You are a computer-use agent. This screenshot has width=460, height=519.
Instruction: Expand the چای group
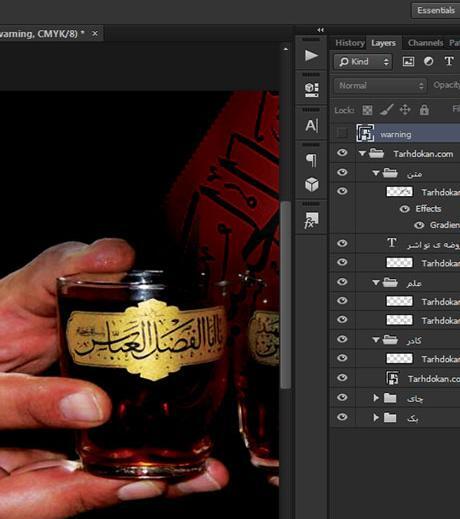tap(376, 398)
